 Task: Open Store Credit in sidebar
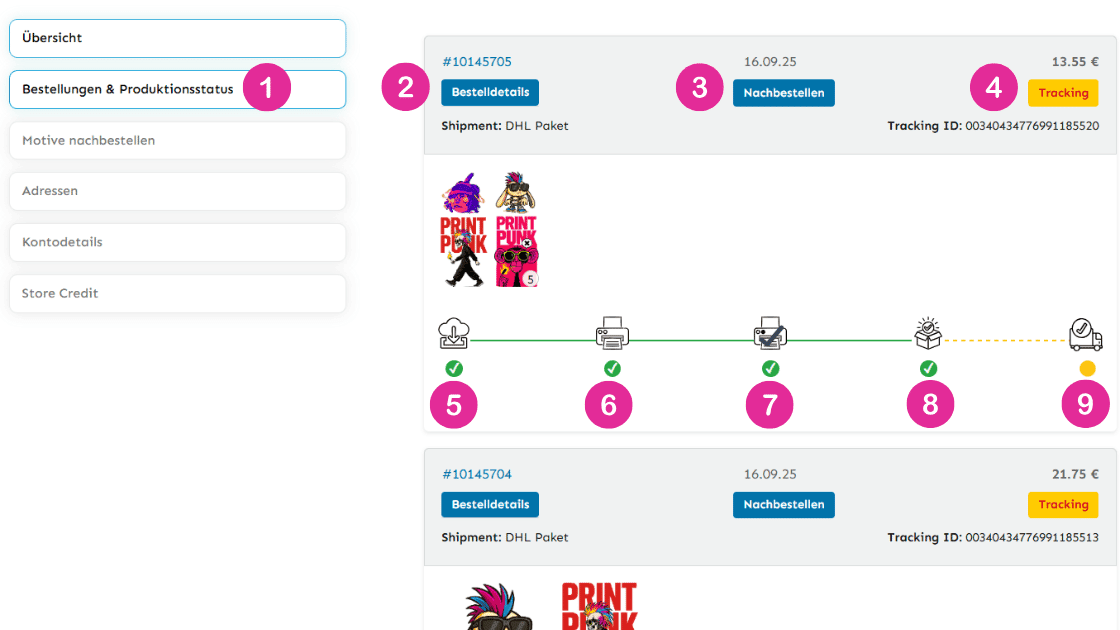point(177,294)
